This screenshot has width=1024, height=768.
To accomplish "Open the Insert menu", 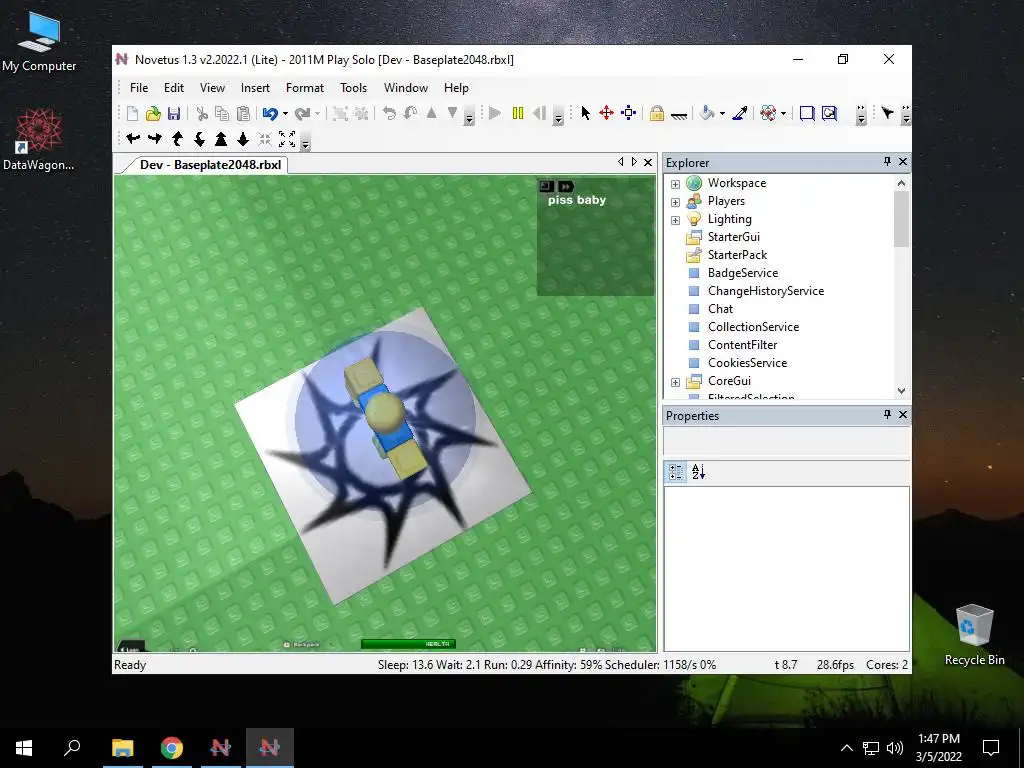I will tap(255, 88).
